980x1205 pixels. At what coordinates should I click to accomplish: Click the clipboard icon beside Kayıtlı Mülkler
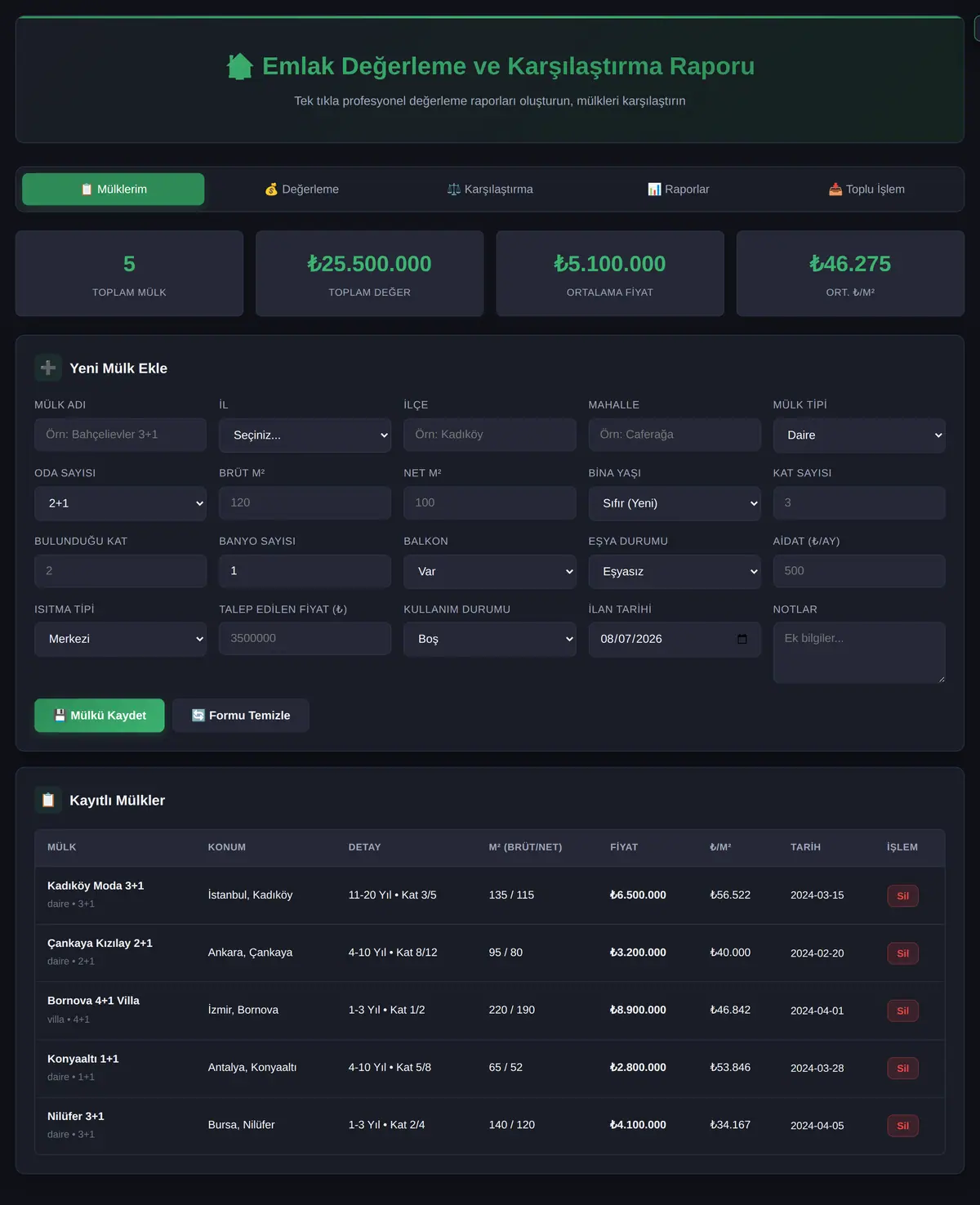[x=48, y=800]
